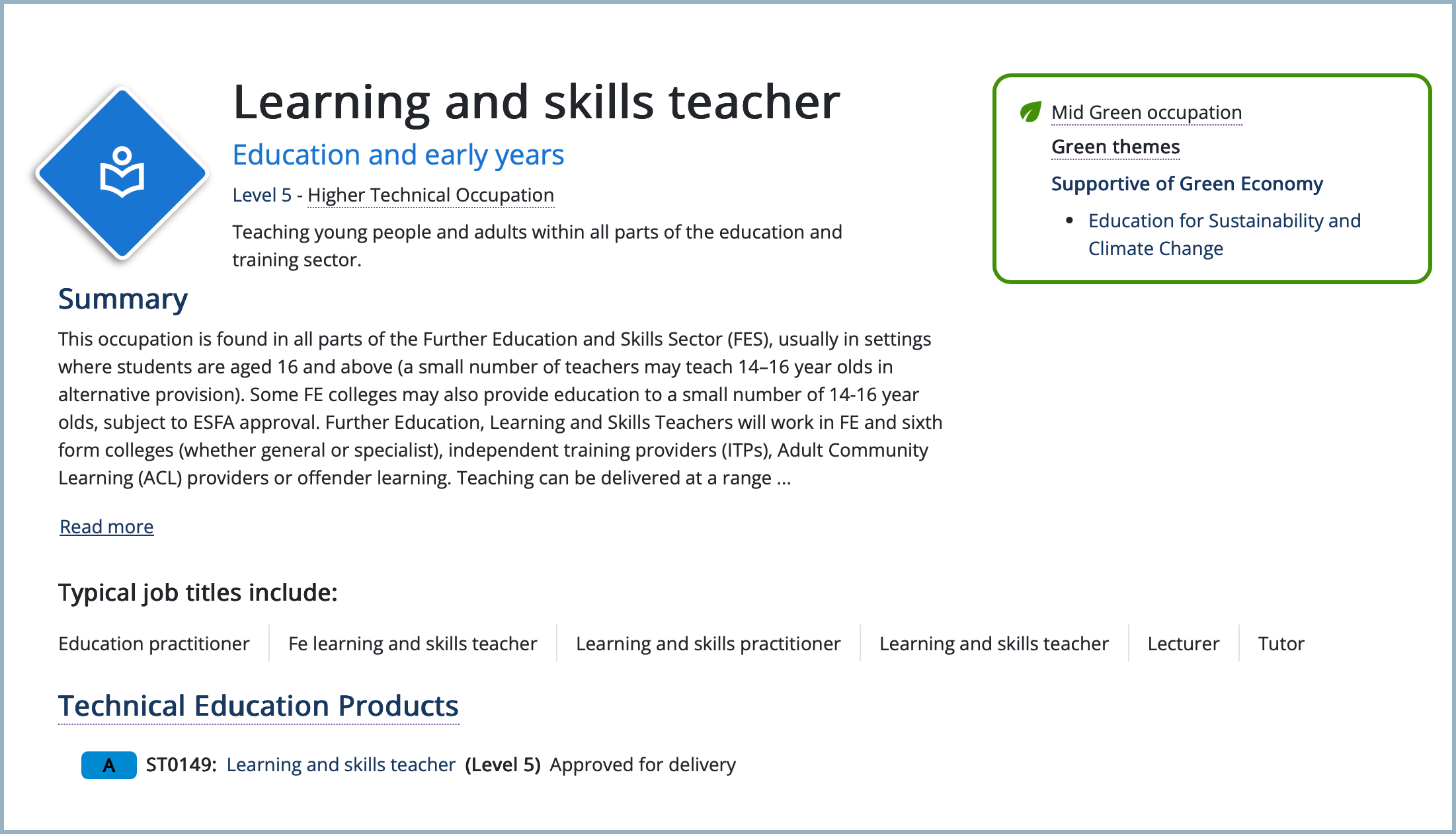Click the Learning and skills teacher title
Screen dimensions: 1456x834
pos(536,102)
